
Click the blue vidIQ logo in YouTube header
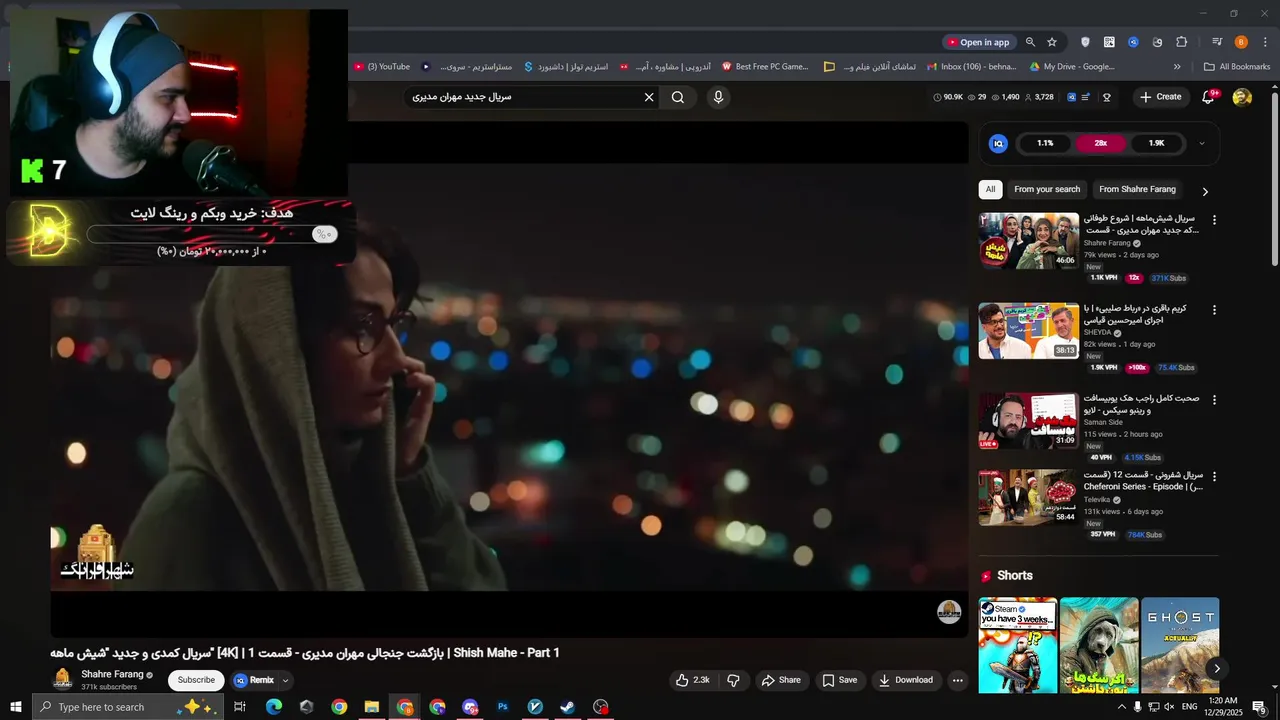tap(1072, 97)
